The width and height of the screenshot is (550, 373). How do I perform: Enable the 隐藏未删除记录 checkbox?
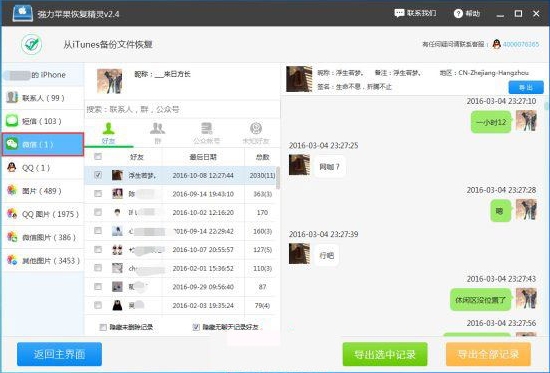click(x=103, y=327)
